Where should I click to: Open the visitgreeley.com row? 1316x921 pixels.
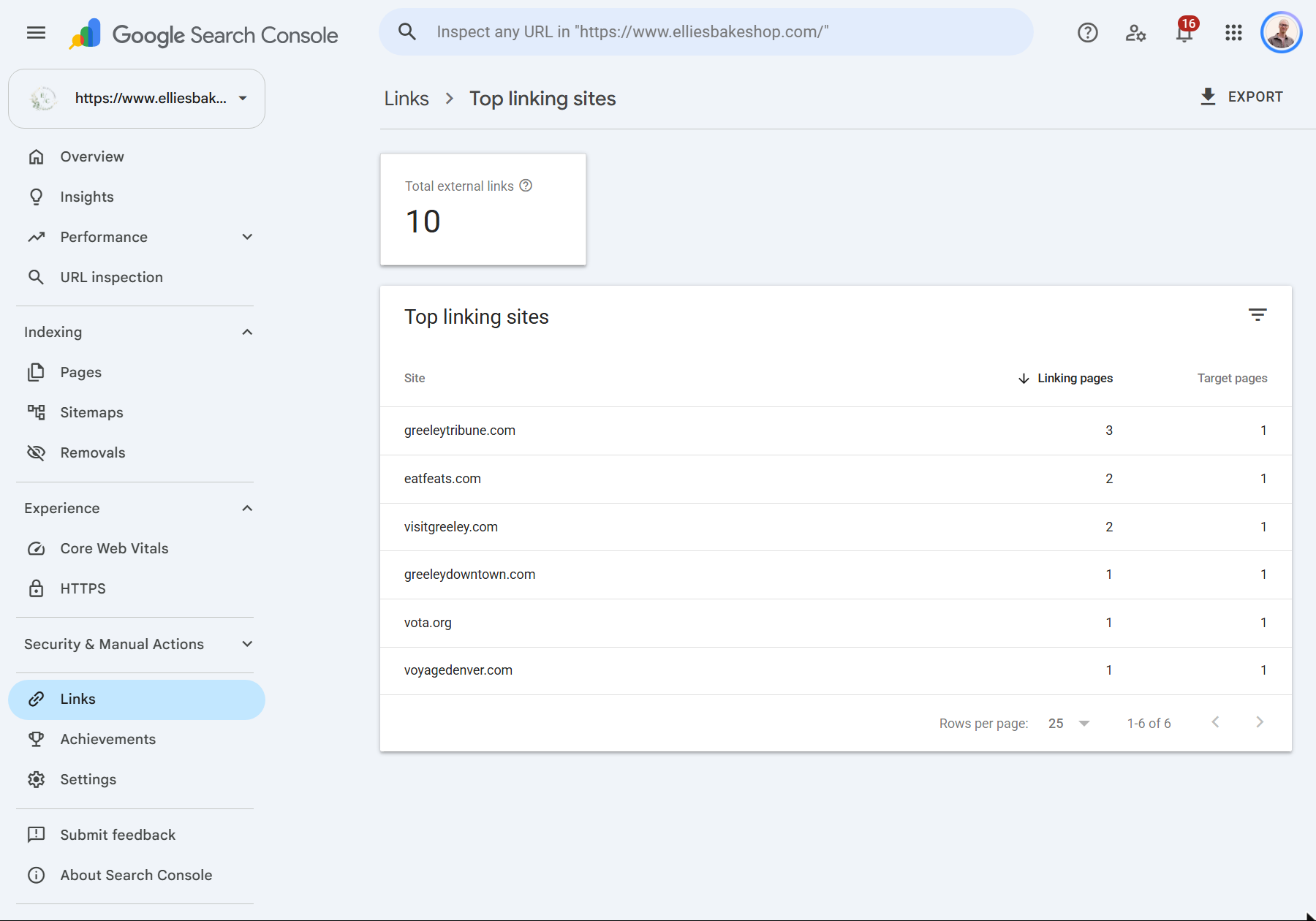point(836,527)
